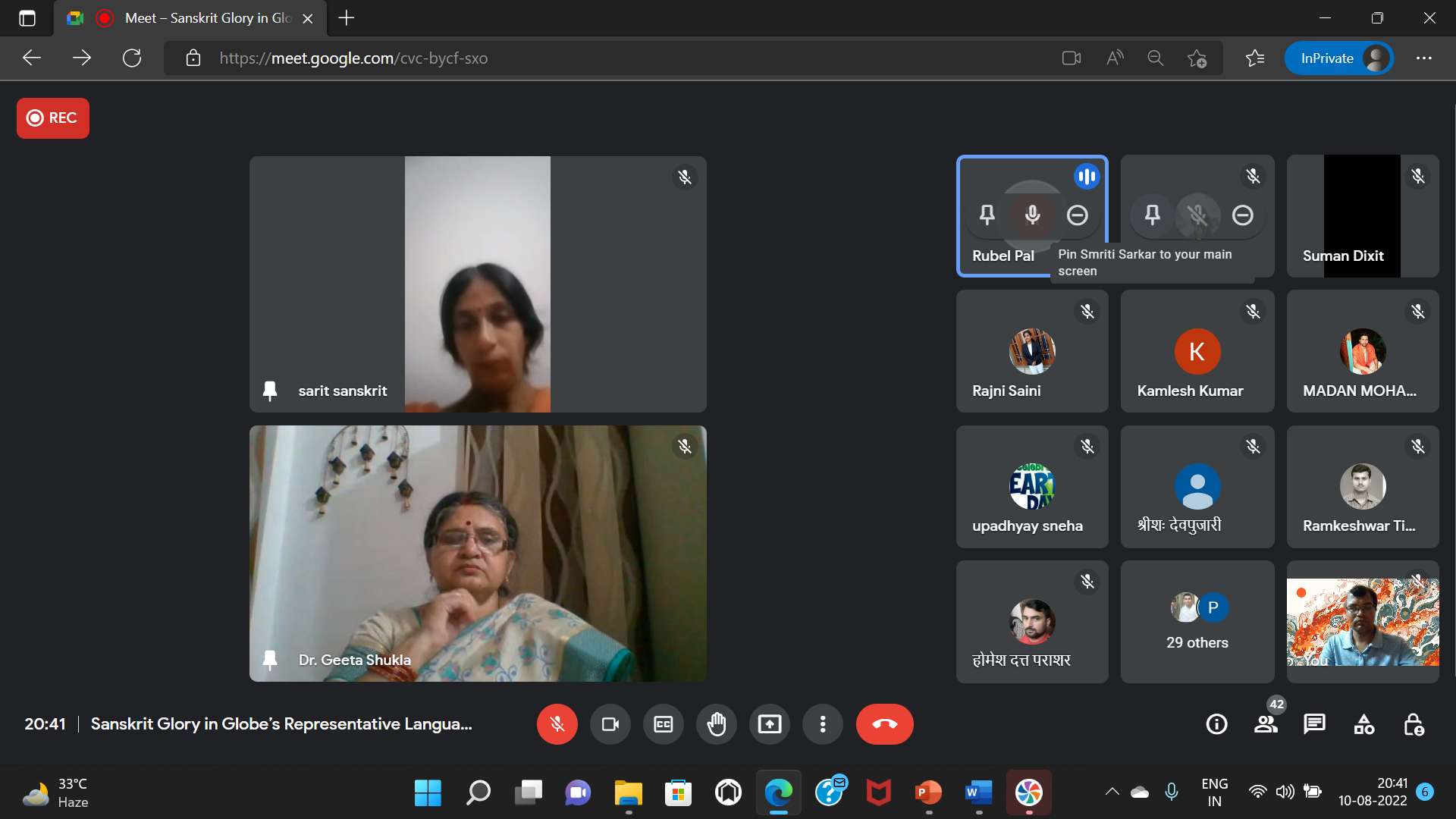The image size is (1456, 819).
Task: Unmute your microphone
Action: 557,724
